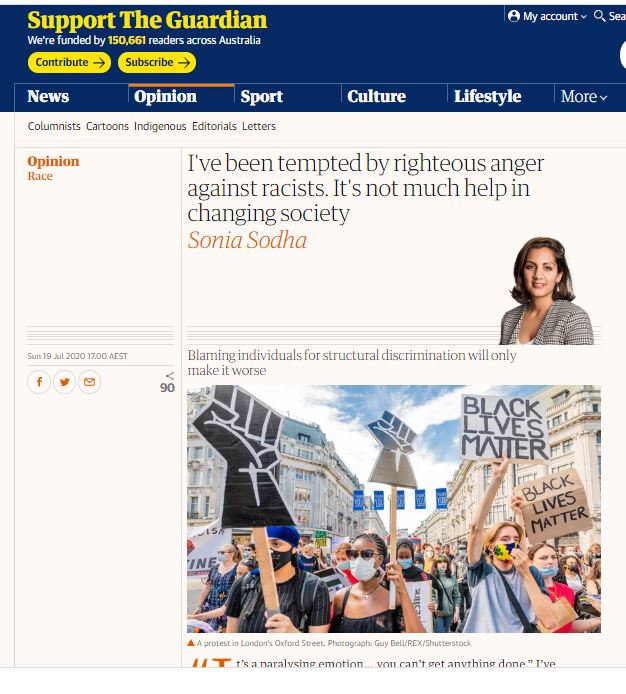Click the Subscribe button
This screenshot has width=626, height=694.
(x=157, y=62)
